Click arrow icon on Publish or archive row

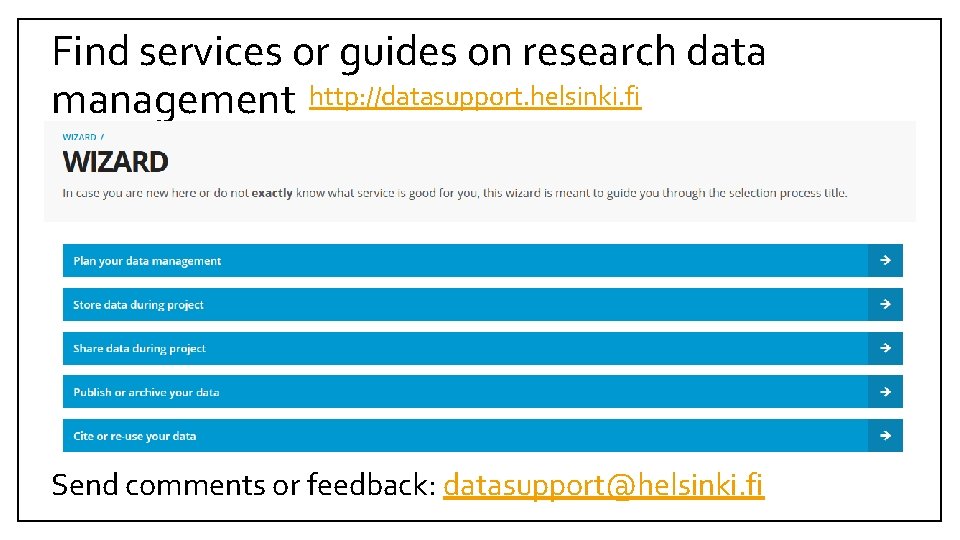pos(885,392)
